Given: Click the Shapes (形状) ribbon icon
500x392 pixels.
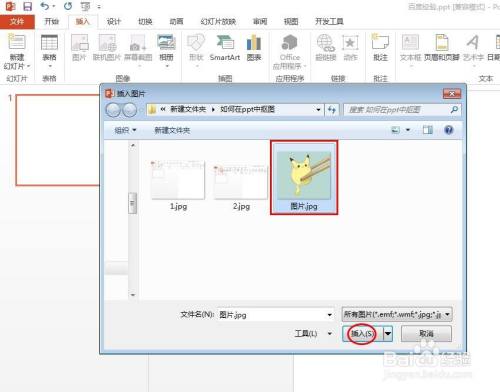Looking at the screenshot, I should [196, 42].
